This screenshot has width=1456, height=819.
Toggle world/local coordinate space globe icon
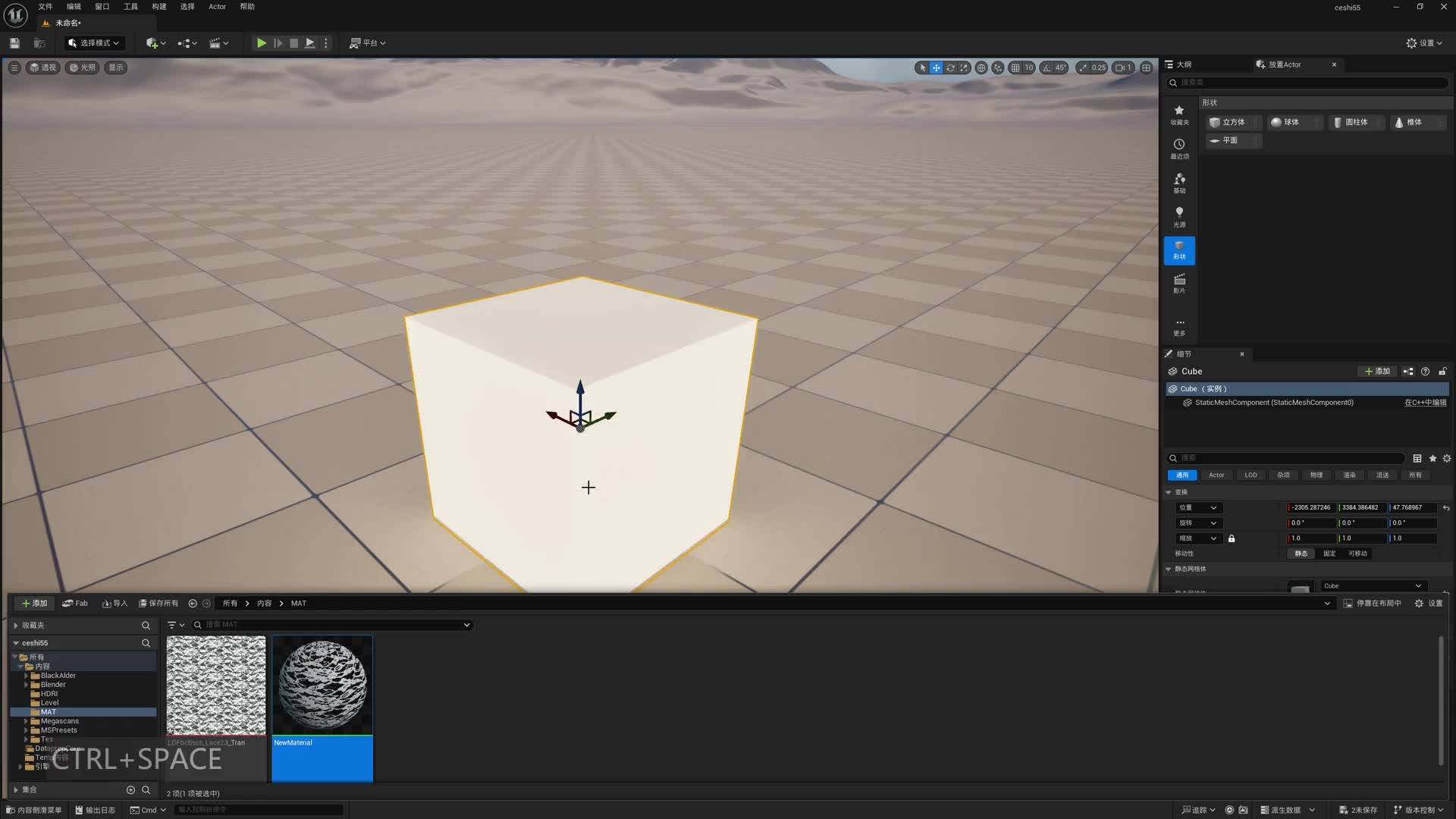(981, 67)
